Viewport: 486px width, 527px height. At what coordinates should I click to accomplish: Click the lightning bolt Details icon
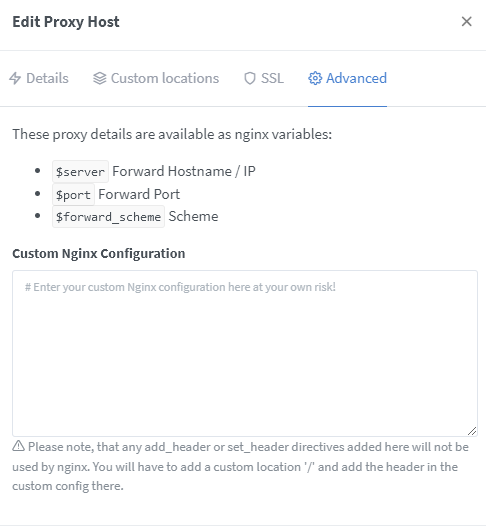(x=15, y=78)
